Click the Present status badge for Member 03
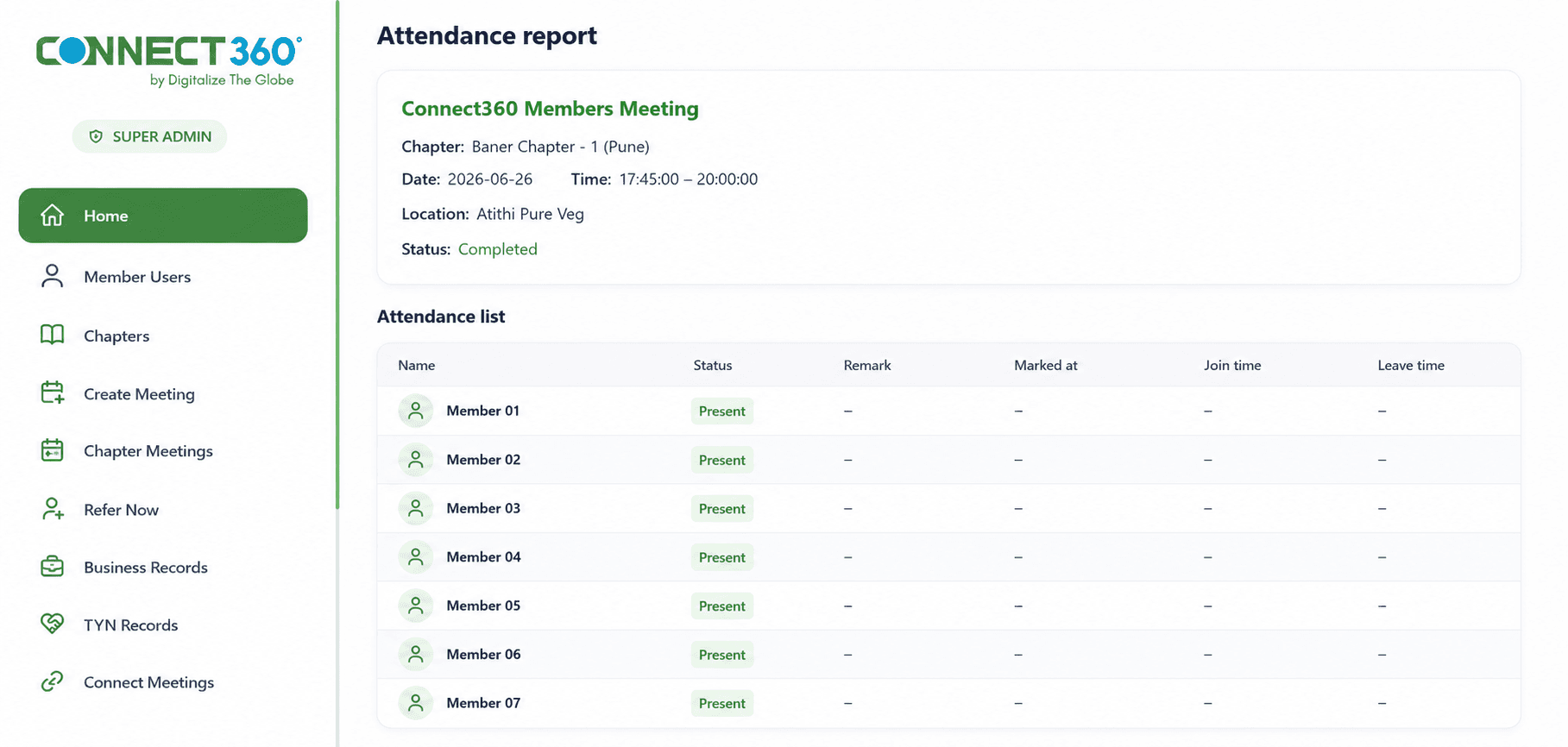This screenshot has height=747, width=1568. click(x=722, y=509)
